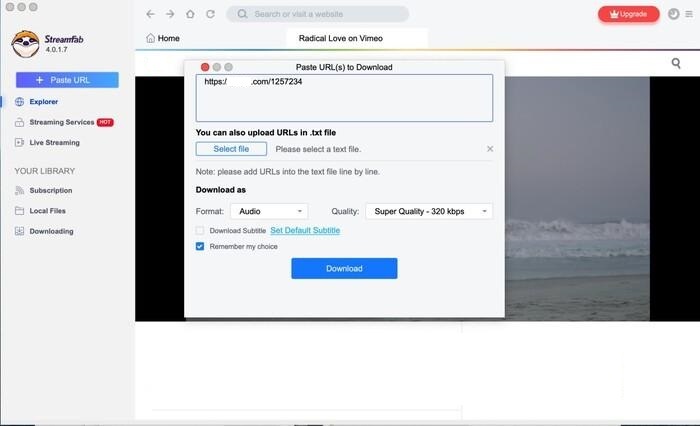The width and height of the screenshot is (700, 426).
Task: Click the YOUR LIBRARY heading
Action: click(45, 171)
